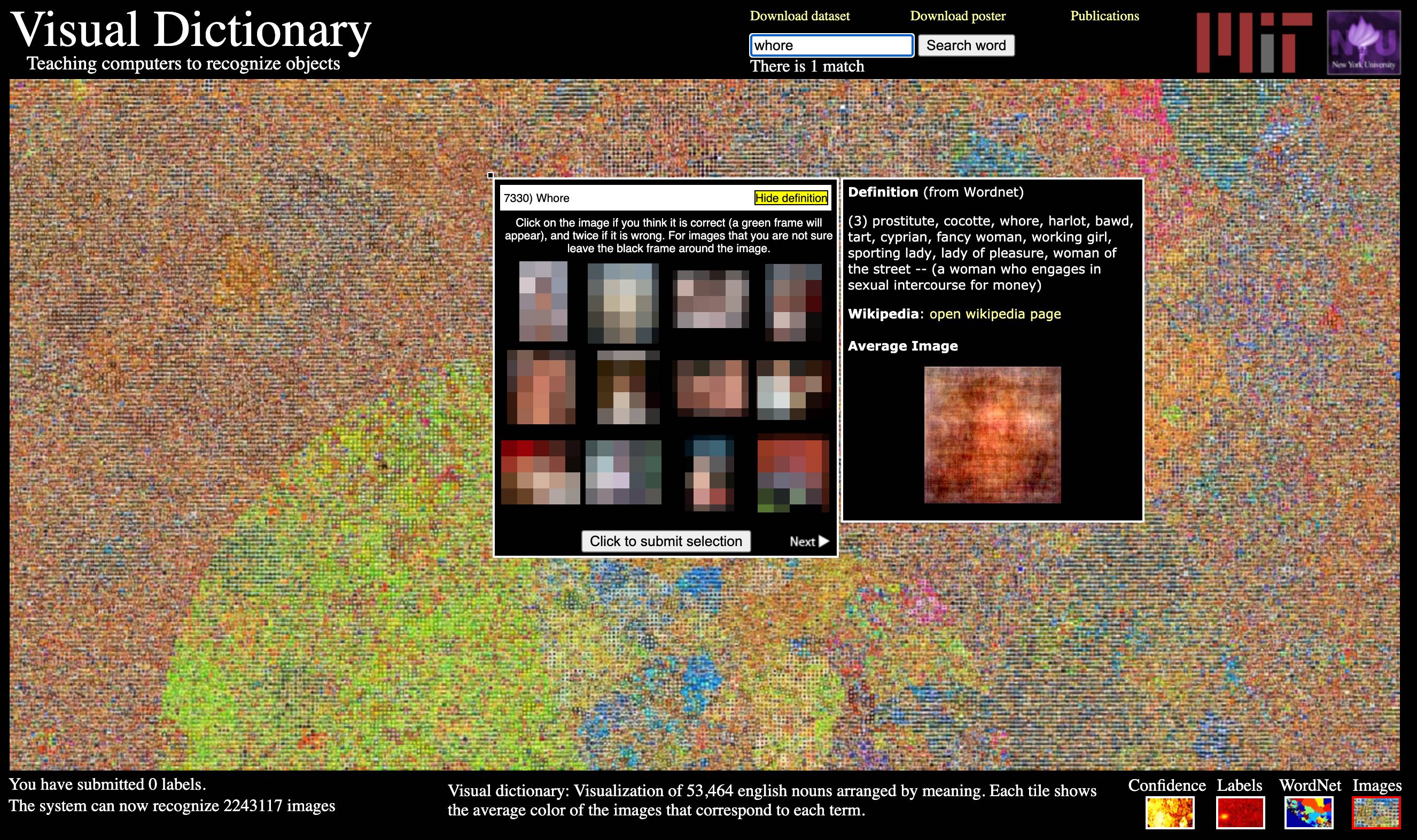Click the Search word button
Viewport: 1417px width, 840px height.
(965, 45)
